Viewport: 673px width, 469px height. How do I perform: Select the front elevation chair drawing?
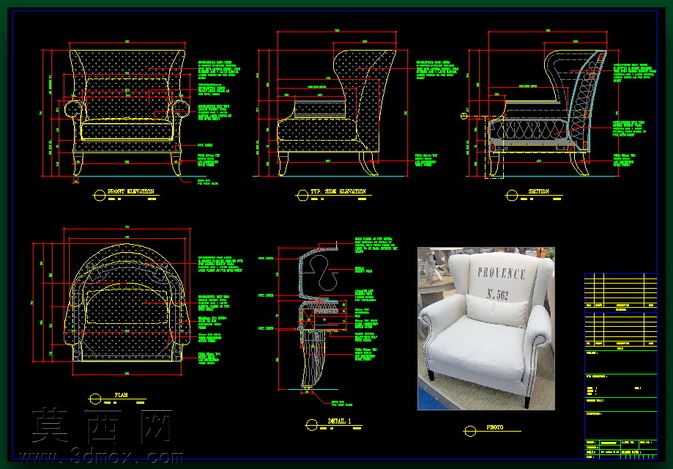pyautogui.click(x=127, y=112)
